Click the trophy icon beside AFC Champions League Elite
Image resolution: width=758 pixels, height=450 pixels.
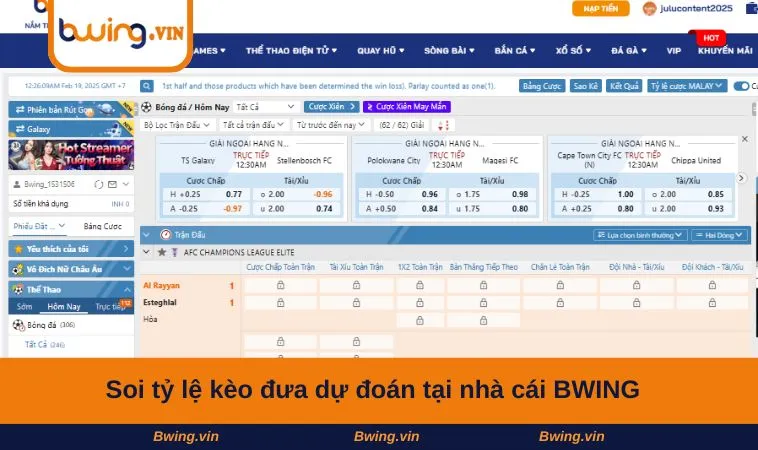click(175, 252)
